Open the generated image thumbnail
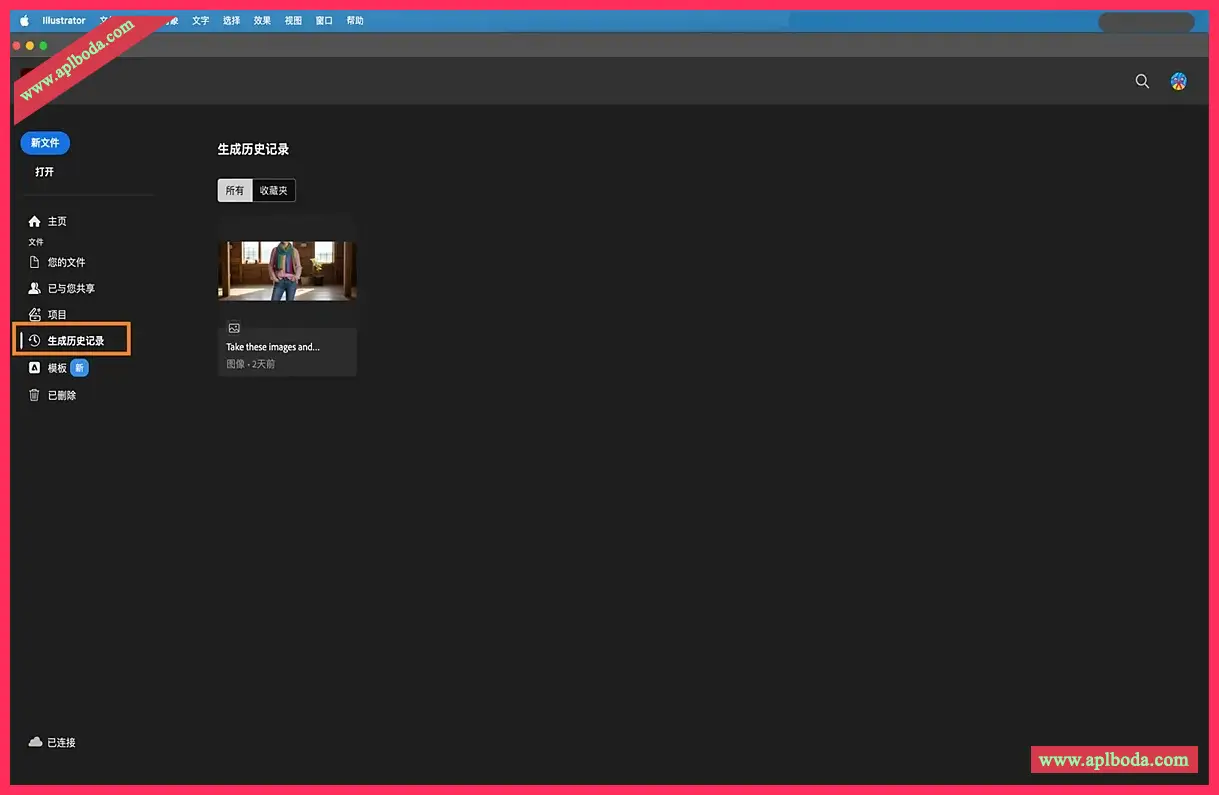The image size is (1219, 795). coord(287,270)
